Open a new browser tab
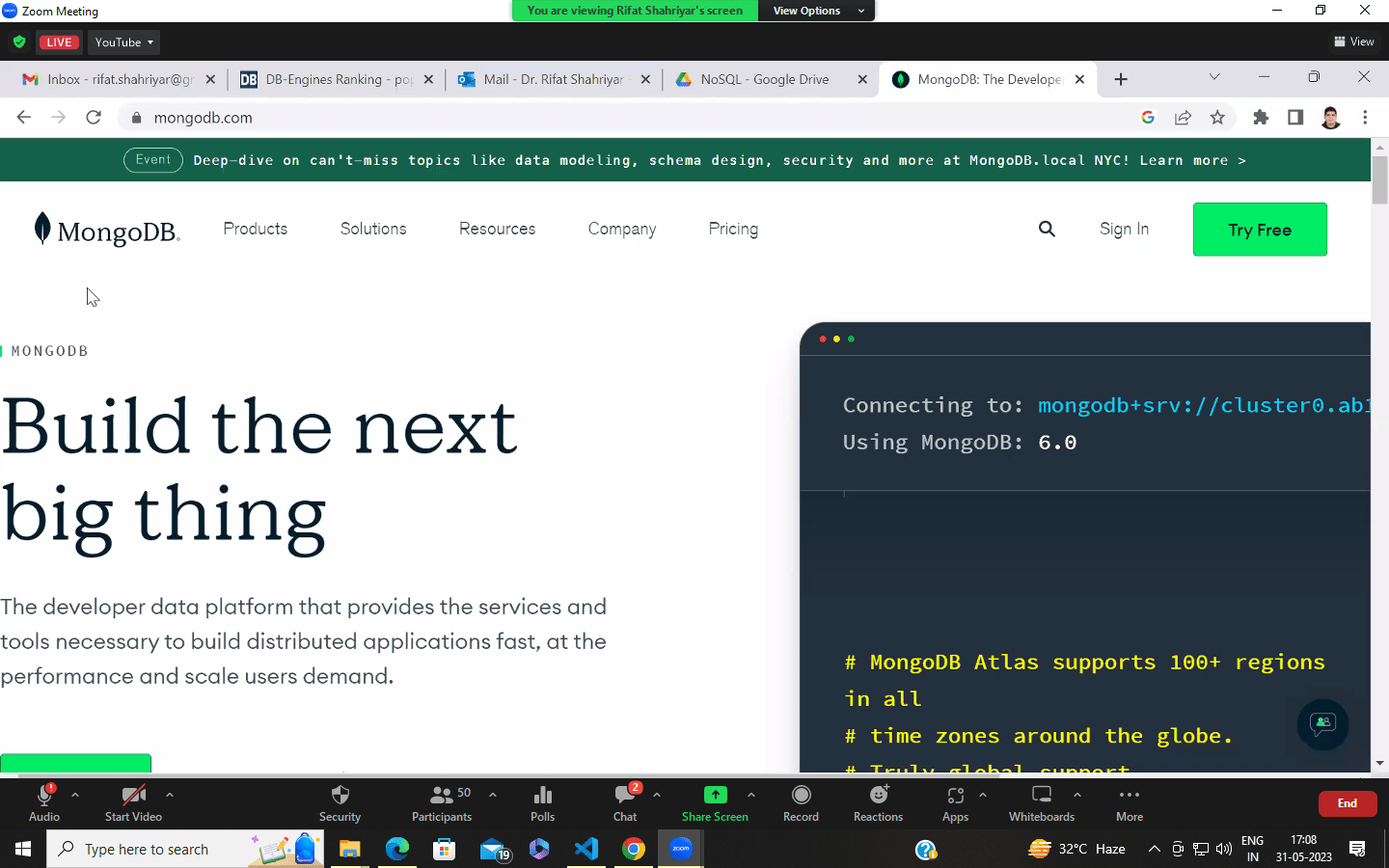 tap(1121, 79)
